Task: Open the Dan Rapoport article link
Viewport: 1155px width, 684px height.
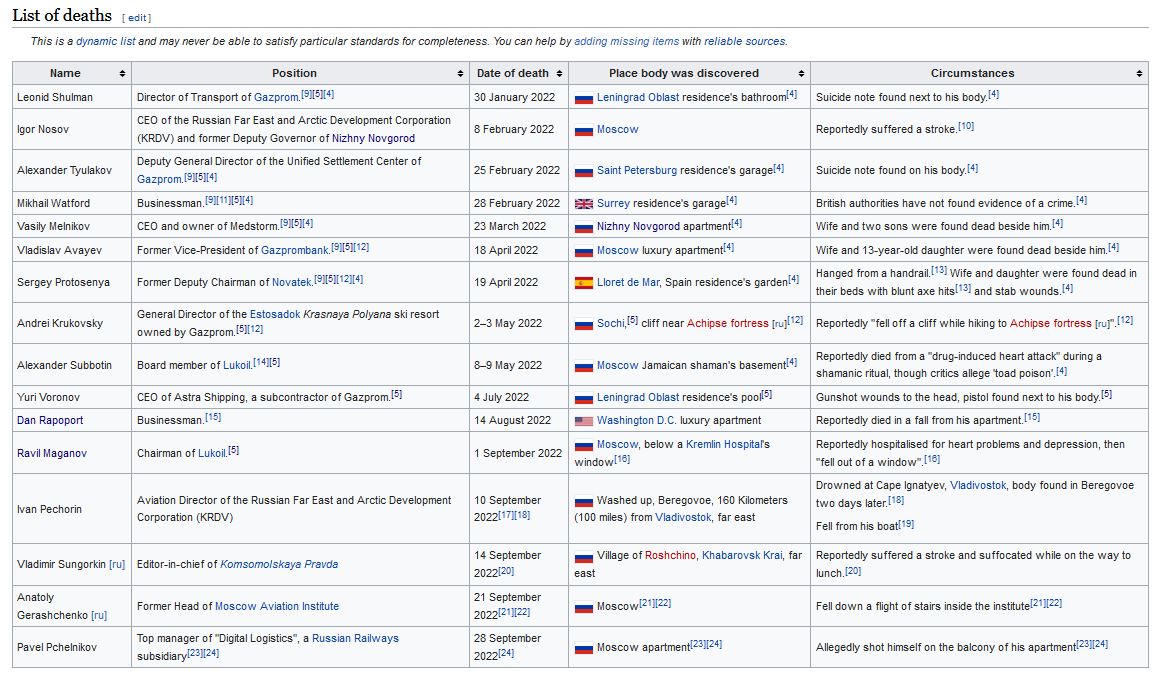Action: 50,420
